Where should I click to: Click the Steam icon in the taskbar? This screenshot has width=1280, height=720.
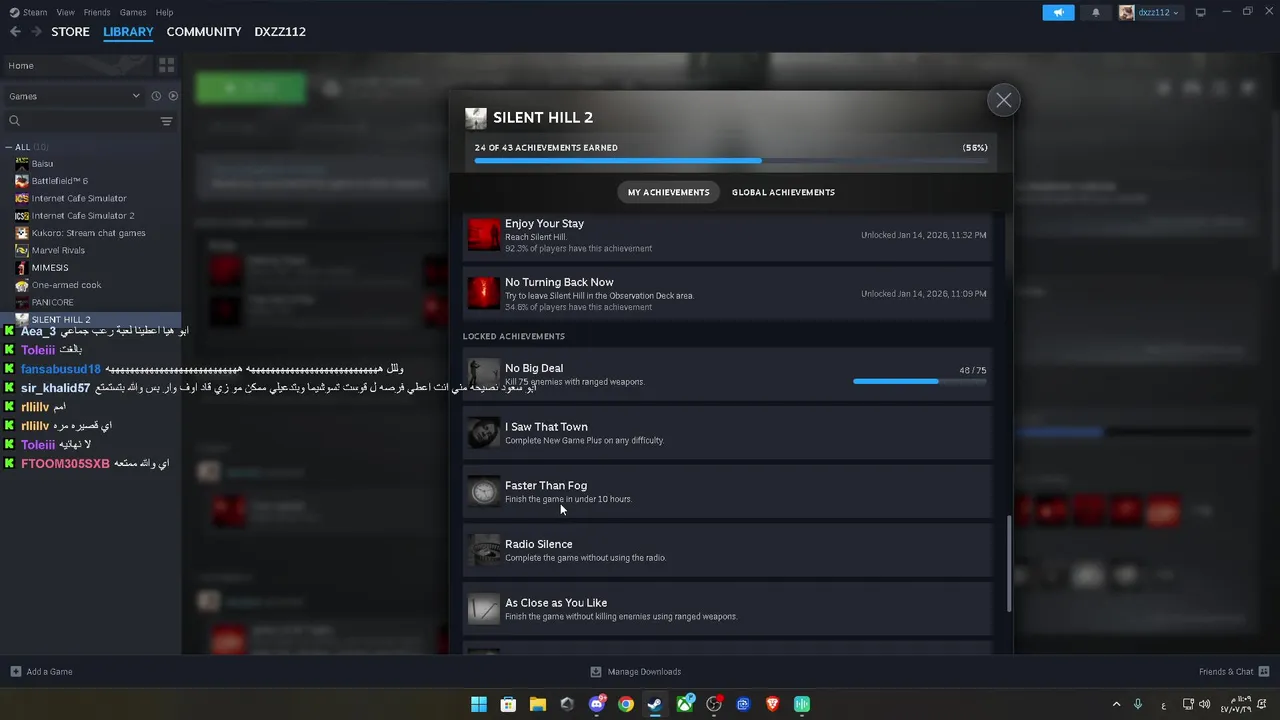point(655,704)
